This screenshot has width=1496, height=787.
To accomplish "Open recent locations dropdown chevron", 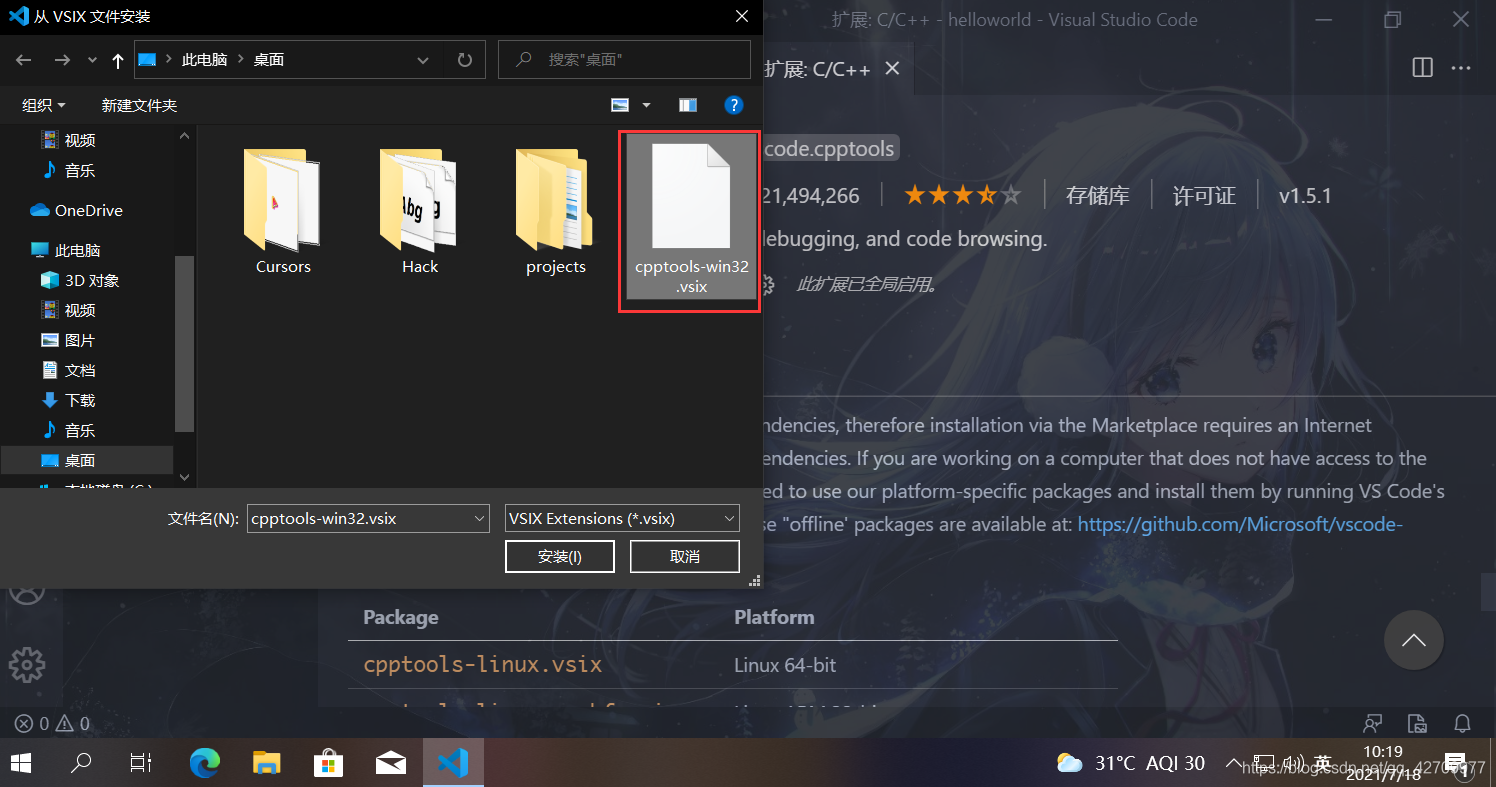I will (93, 61).
